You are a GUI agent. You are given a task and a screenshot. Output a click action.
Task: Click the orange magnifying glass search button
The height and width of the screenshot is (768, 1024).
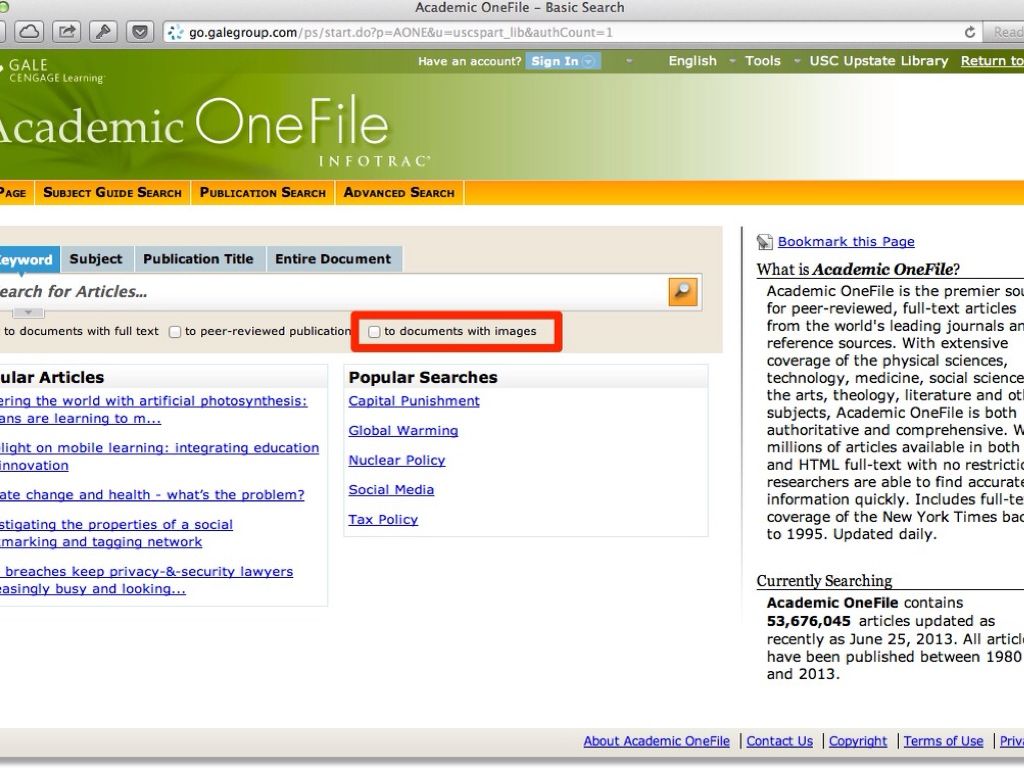683,291
